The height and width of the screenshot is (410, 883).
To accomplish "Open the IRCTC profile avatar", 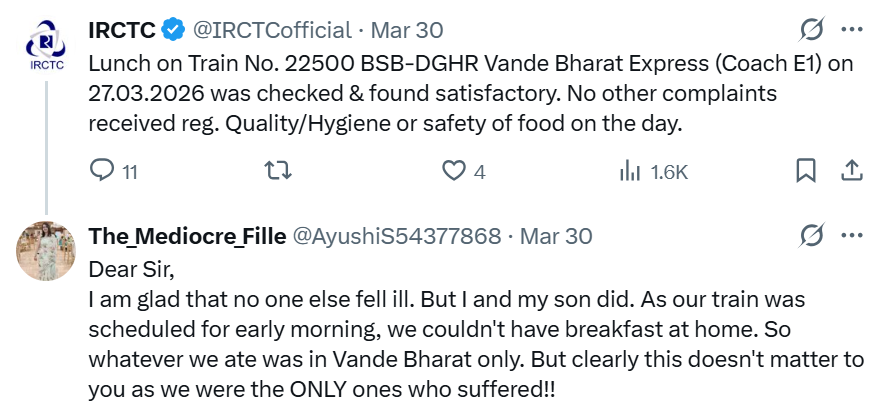I will 46,49.
